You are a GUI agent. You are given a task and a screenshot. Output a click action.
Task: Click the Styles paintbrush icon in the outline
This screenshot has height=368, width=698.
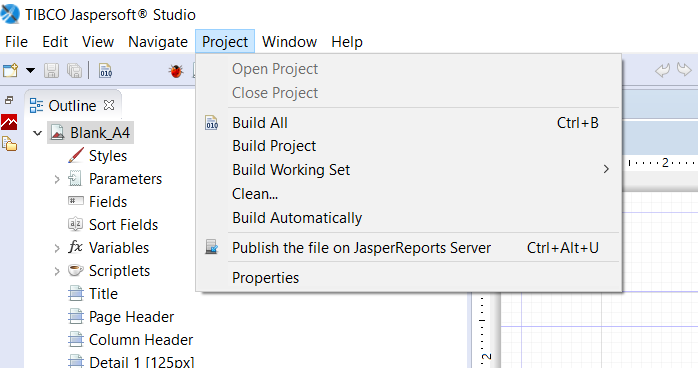76,155
